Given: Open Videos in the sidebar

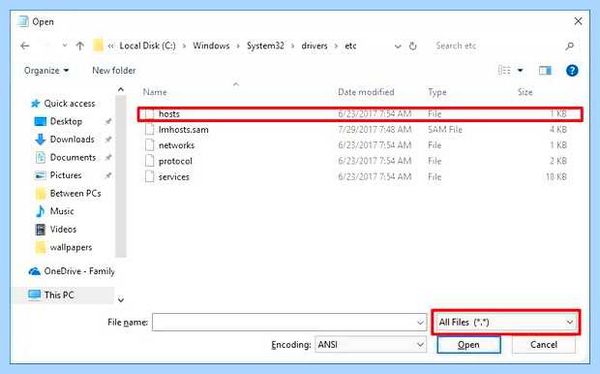Looking at the screenshot, I should (63, 229).
